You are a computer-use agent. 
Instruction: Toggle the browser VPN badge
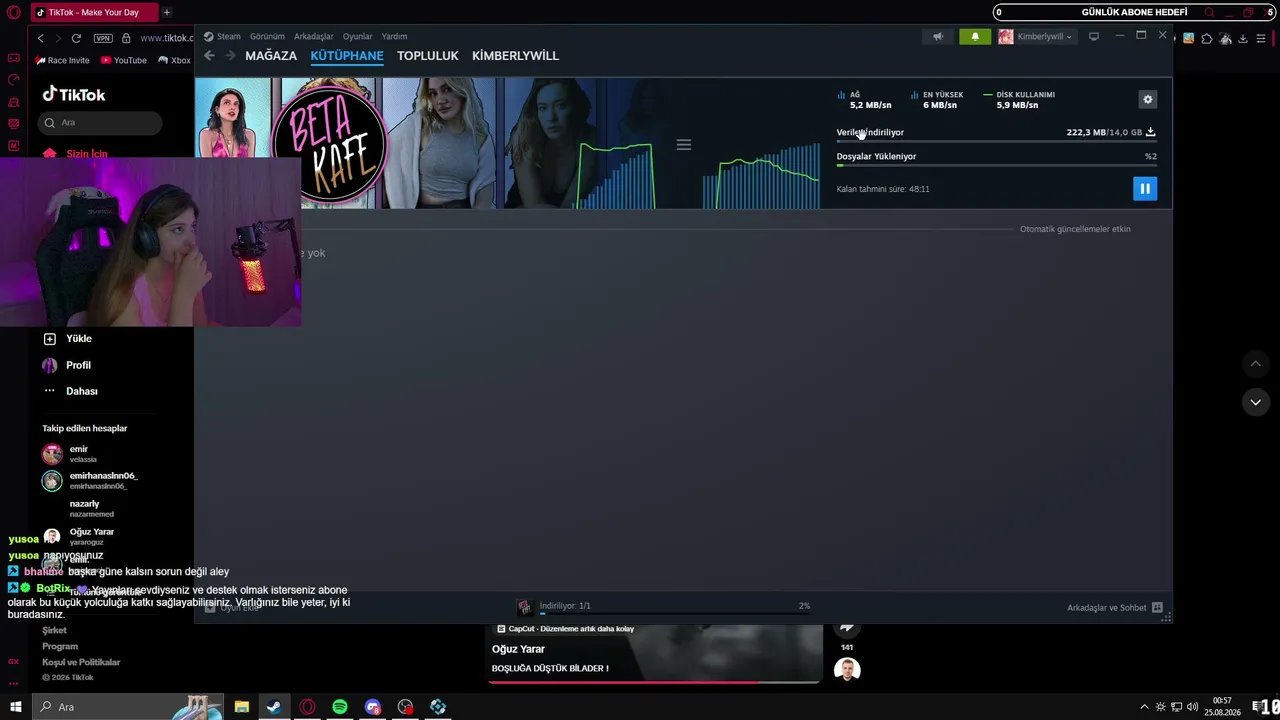tap(103, 38)
